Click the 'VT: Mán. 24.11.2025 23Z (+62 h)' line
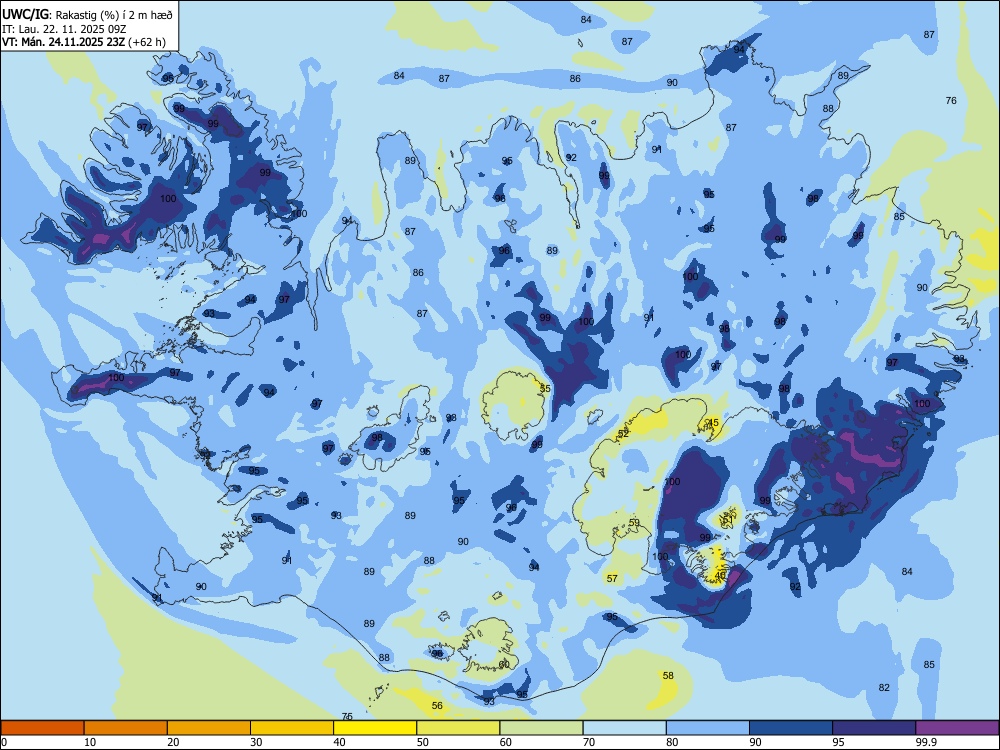The width and height of the screenshot is (1000, 750). click(84, 42)
